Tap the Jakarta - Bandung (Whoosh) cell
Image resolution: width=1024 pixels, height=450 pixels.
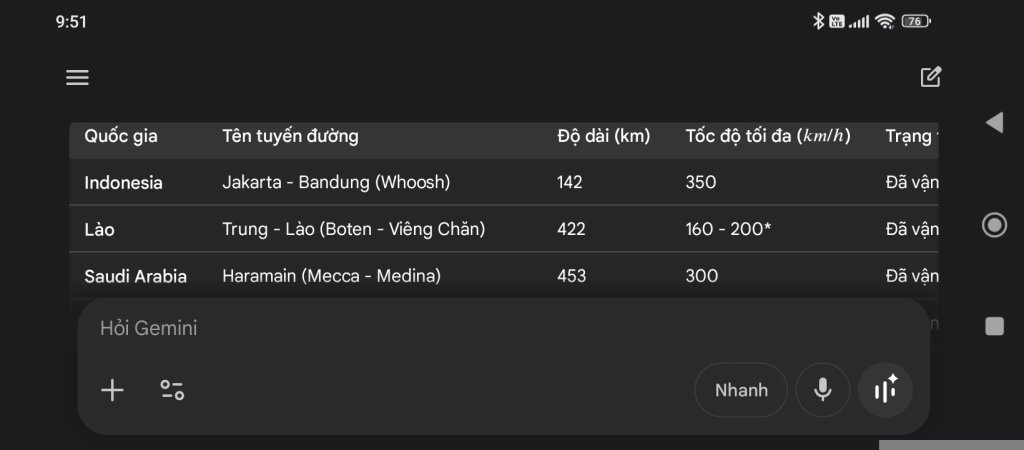pos(336,183)
